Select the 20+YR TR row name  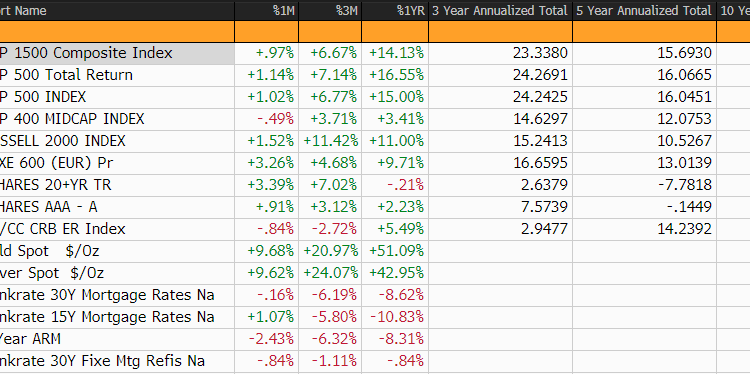click(x=117, y=185)
